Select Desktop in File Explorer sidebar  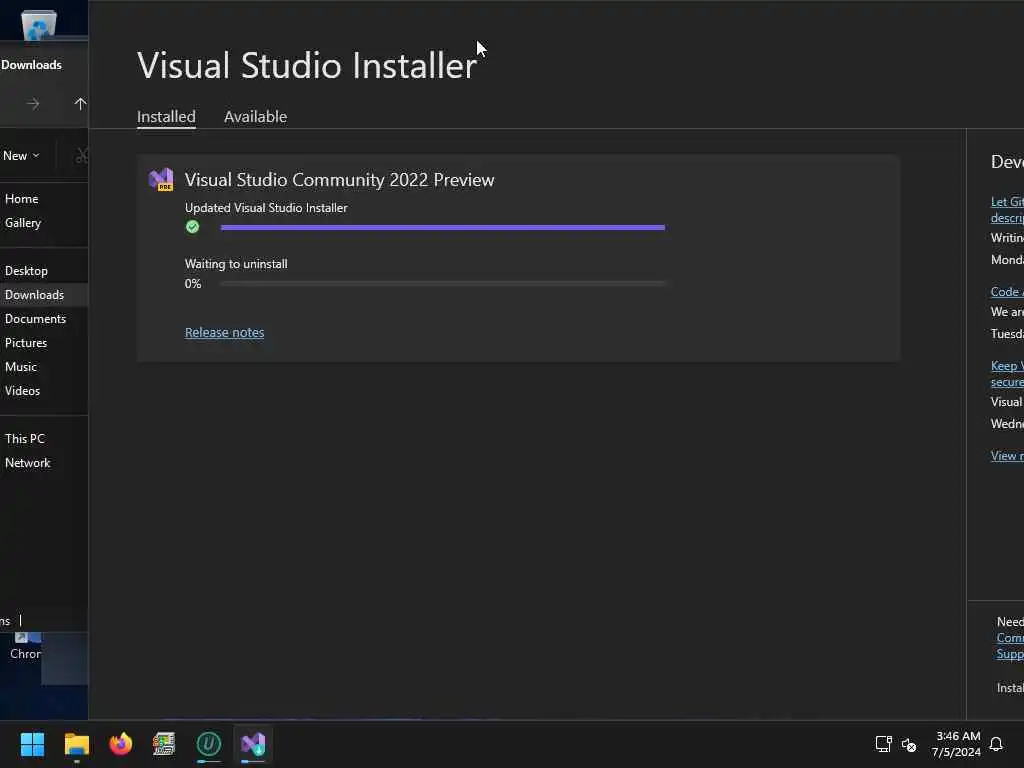(44, 270)
